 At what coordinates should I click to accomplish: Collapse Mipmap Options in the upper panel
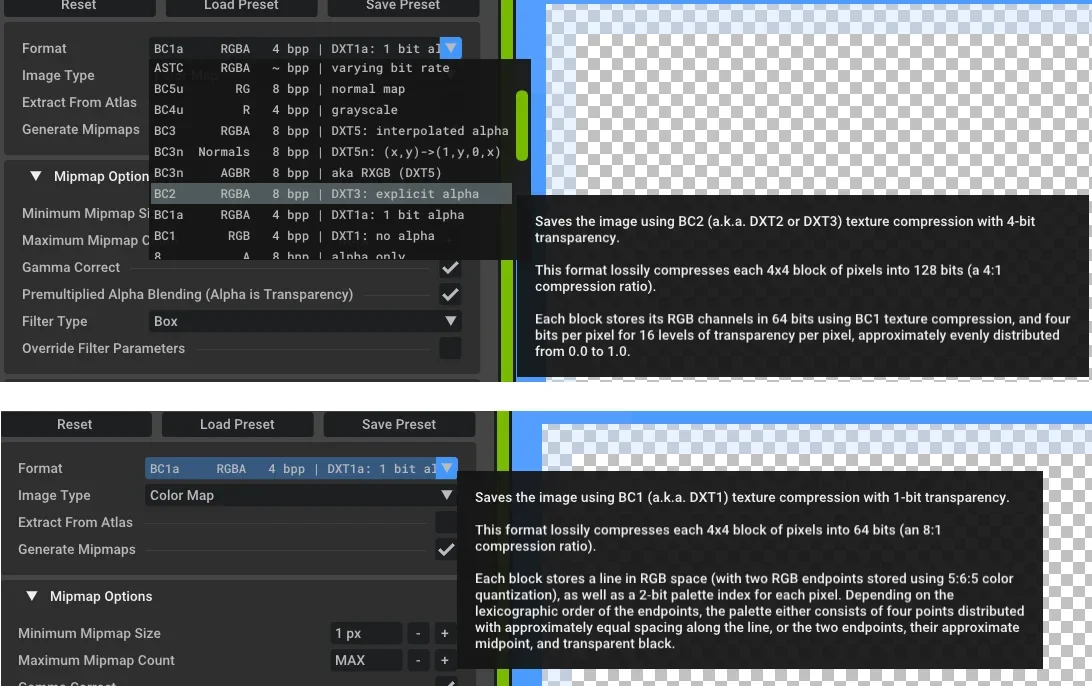[x=36, y=176]
